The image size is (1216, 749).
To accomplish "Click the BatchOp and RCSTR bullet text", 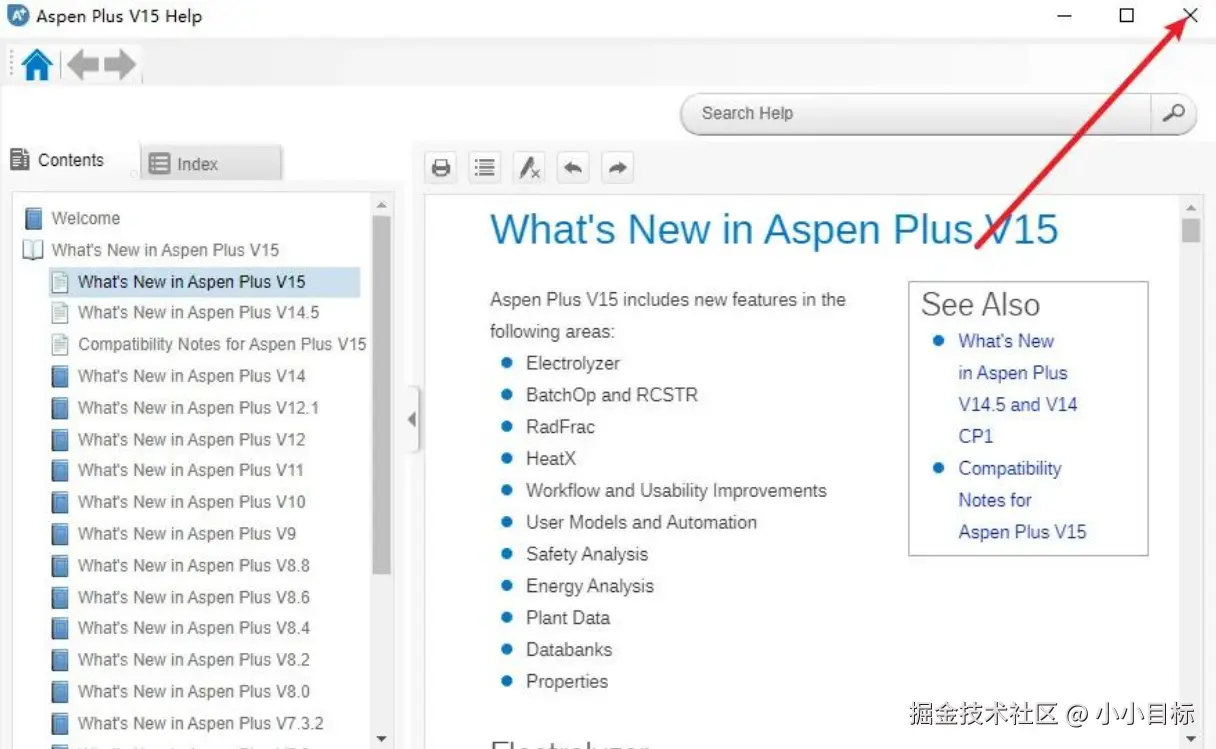I will (x=612, y=395).
